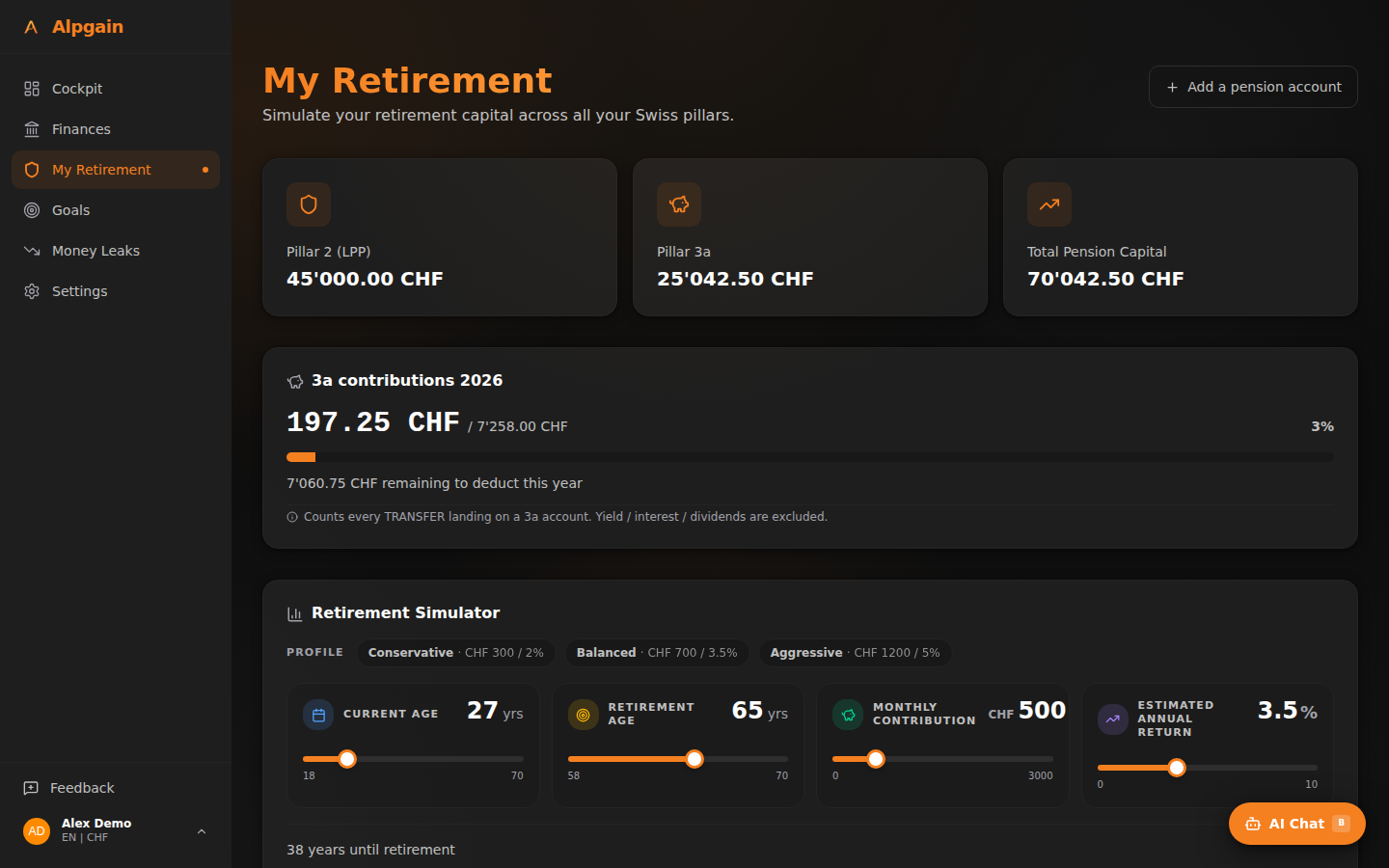Click the Total Pension Capital card
This screenshot has width=1389, height=868.
tap(1181, 237)
